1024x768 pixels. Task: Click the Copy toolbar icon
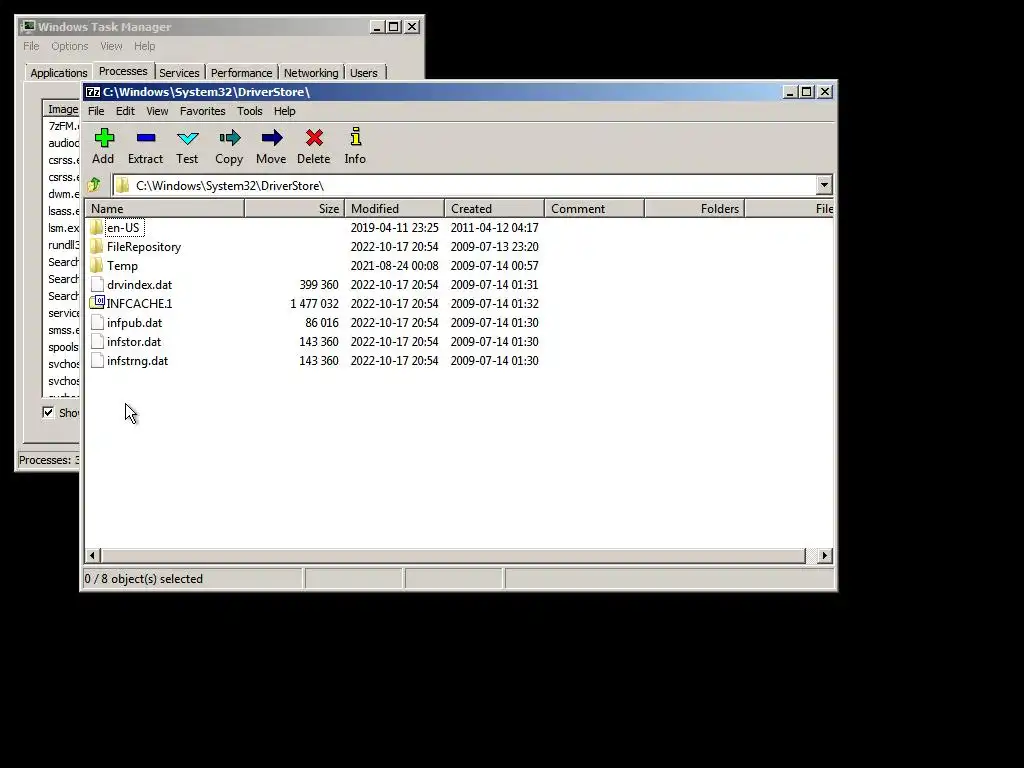[229, 138]
